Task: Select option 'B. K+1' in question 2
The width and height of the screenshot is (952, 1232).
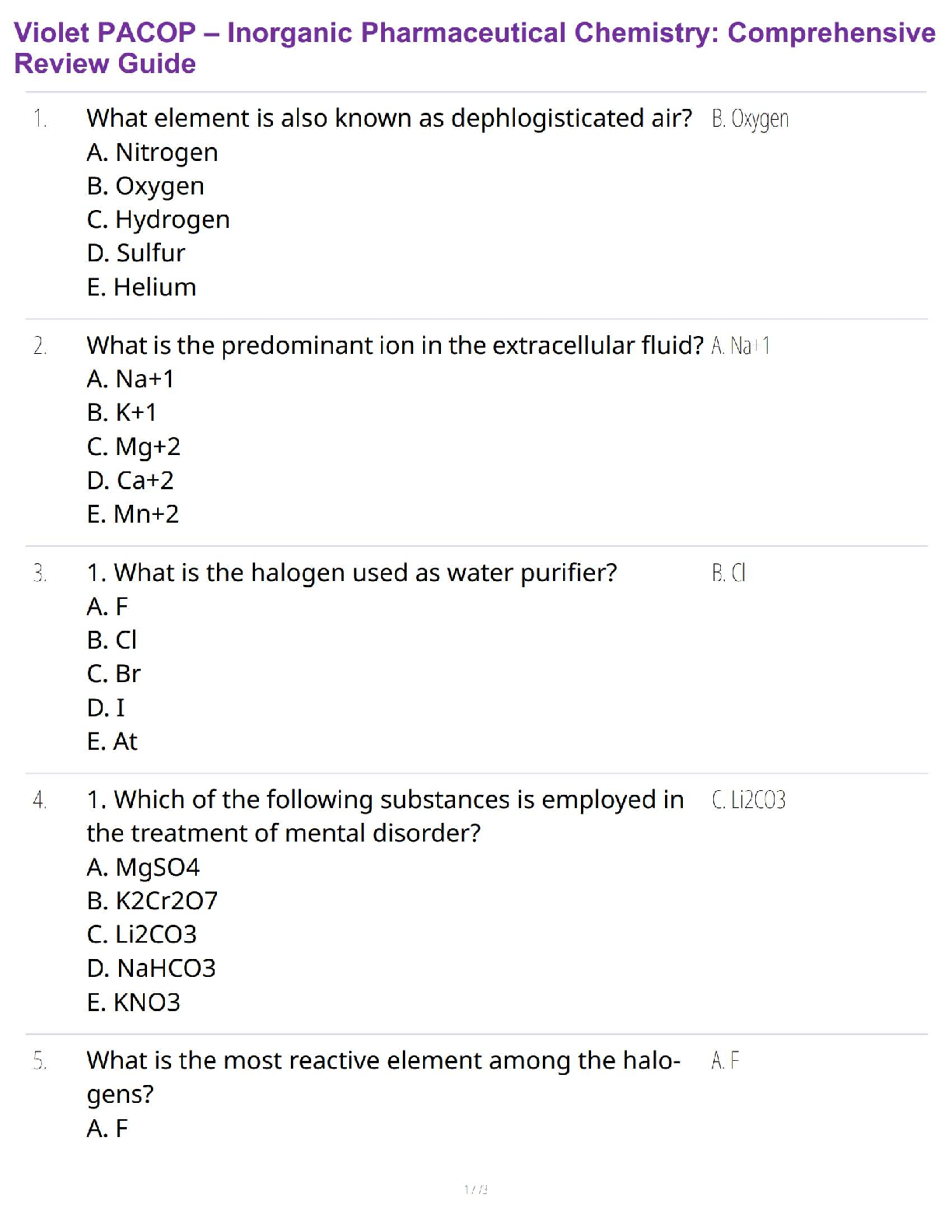Action: click(122, 412)
